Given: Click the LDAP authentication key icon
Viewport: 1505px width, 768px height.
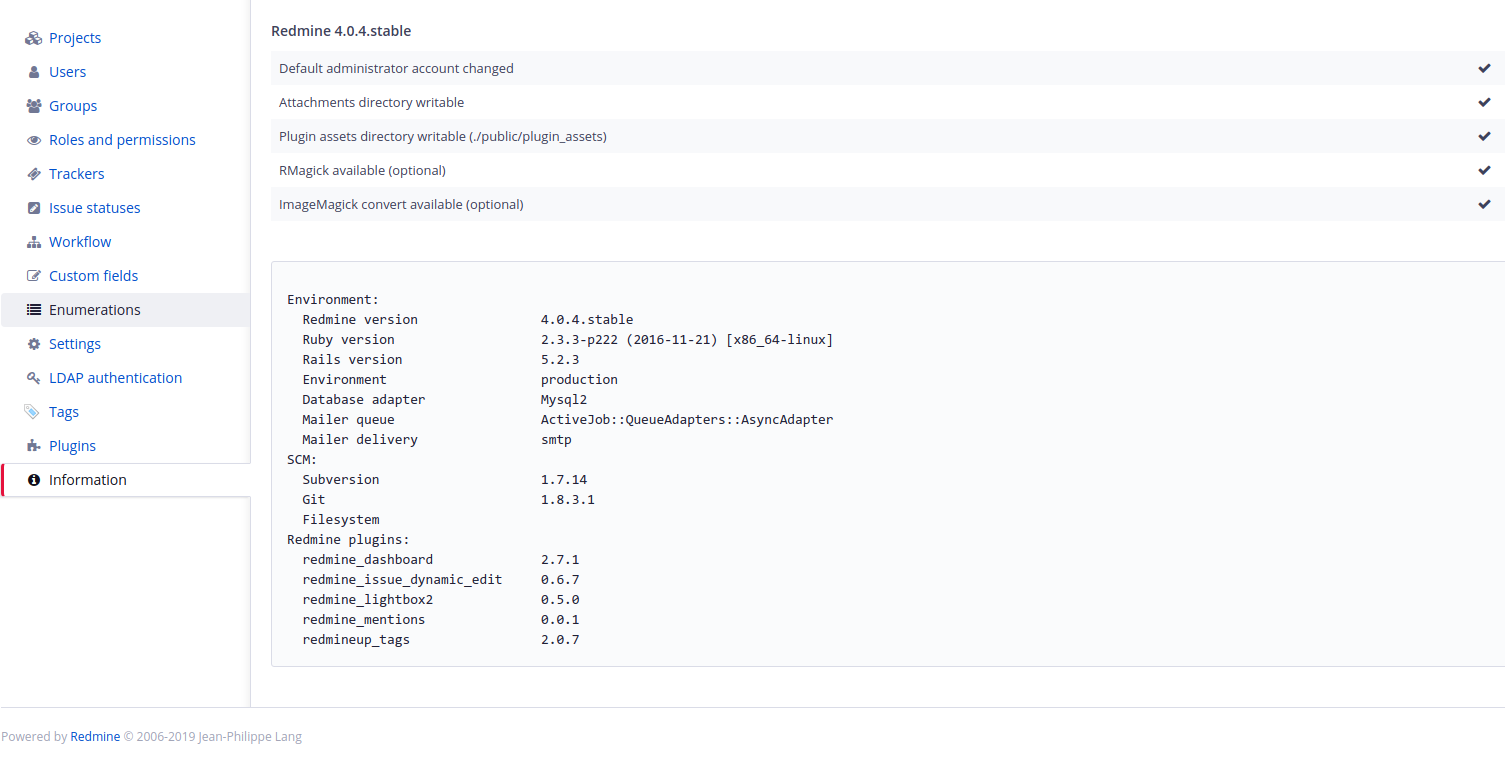Looking at the screenshot, I should point(33,378).
